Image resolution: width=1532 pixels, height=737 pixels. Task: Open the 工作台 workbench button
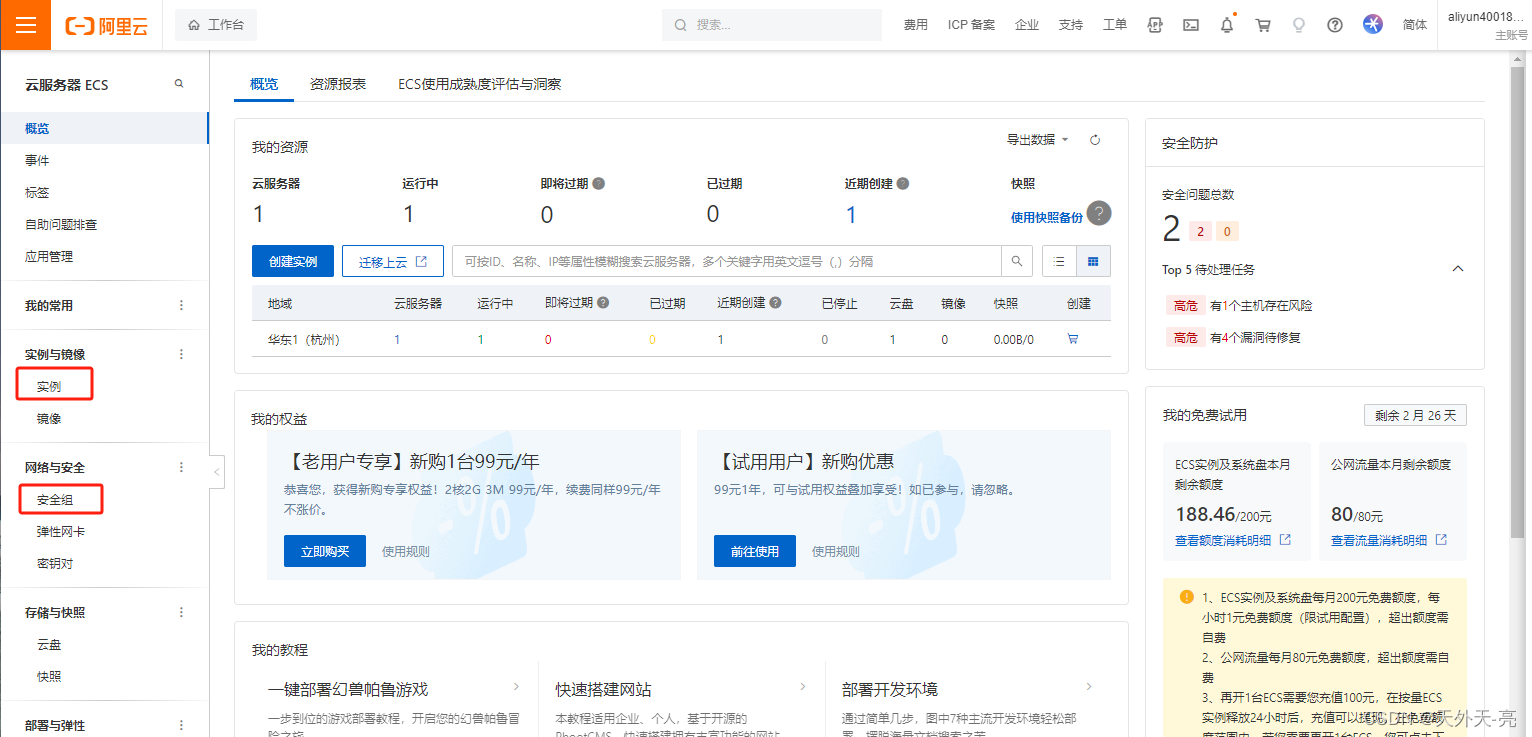tap(216, 25)
